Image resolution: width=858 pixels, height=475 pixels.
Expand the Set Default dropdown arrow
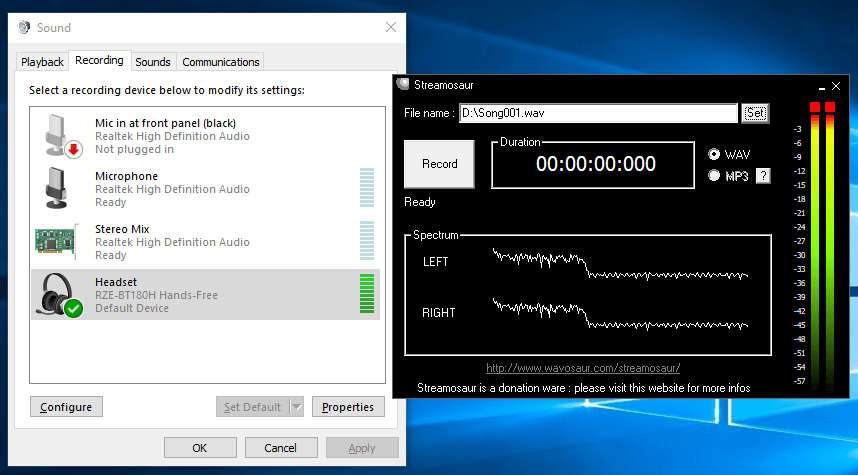coord(296,407)
